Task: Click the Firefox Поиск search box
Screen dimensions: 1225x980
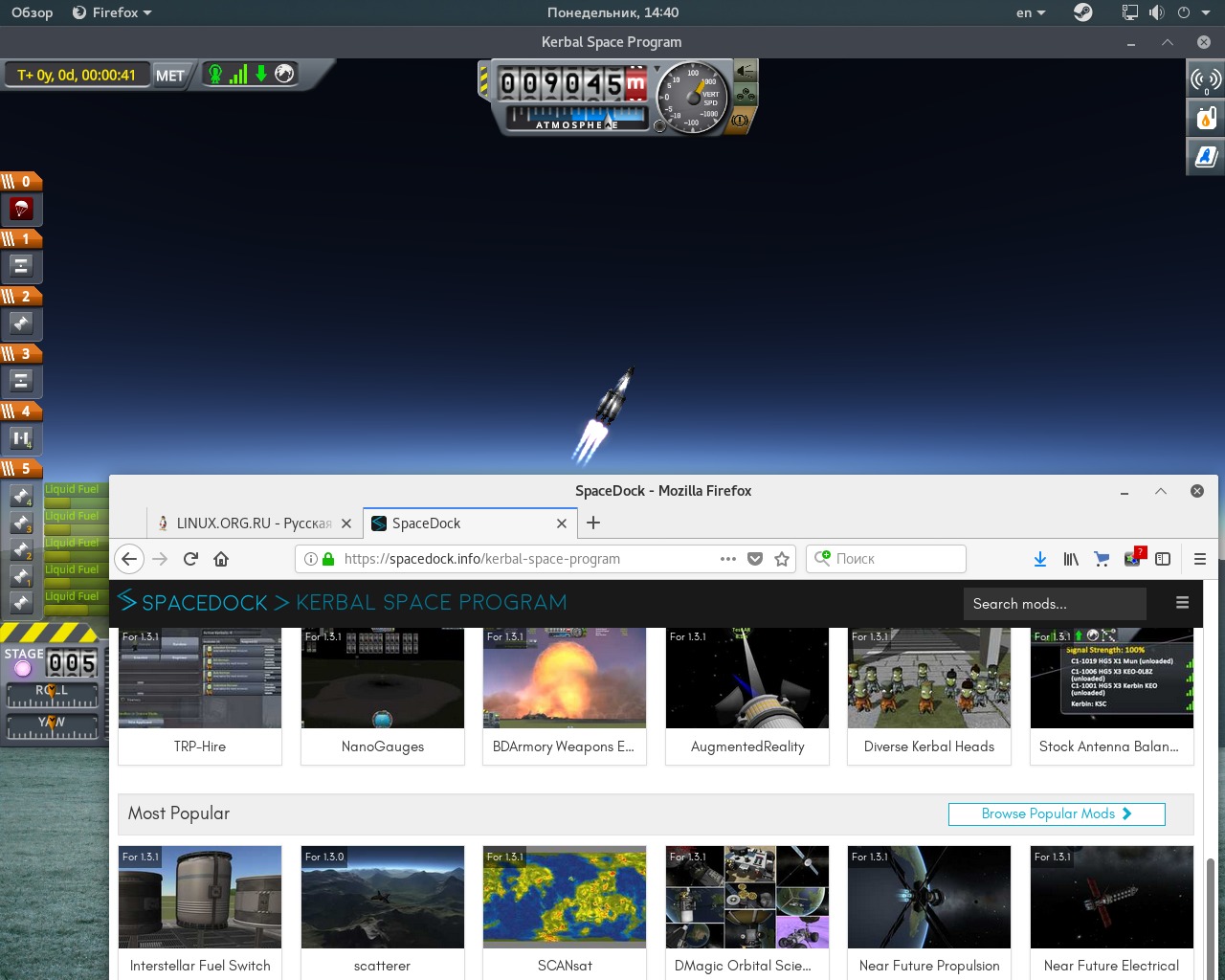Action: (x=886, y=559)
